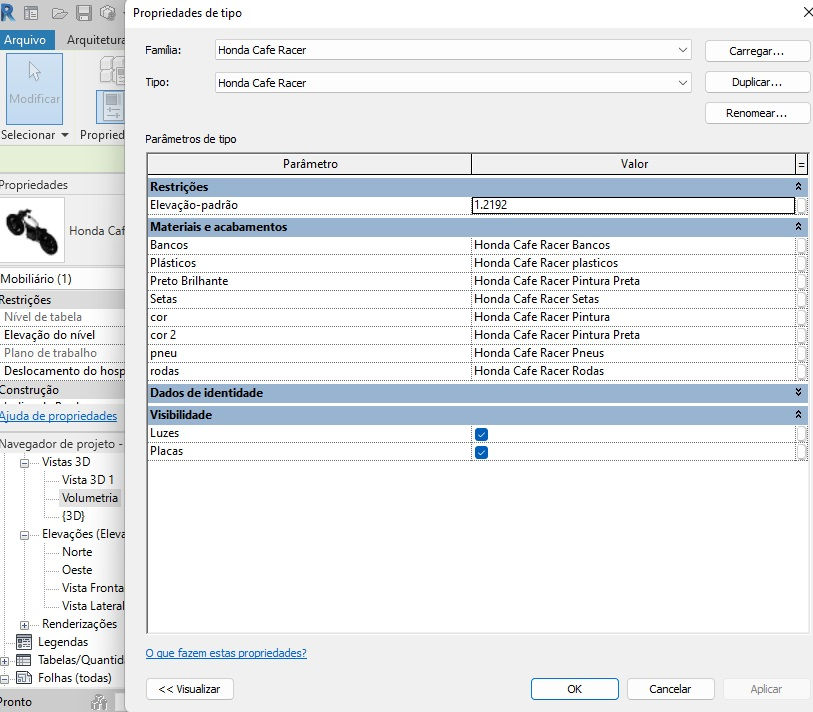
Task: Open the Tipo dropdown
Action: click(682, 82)
